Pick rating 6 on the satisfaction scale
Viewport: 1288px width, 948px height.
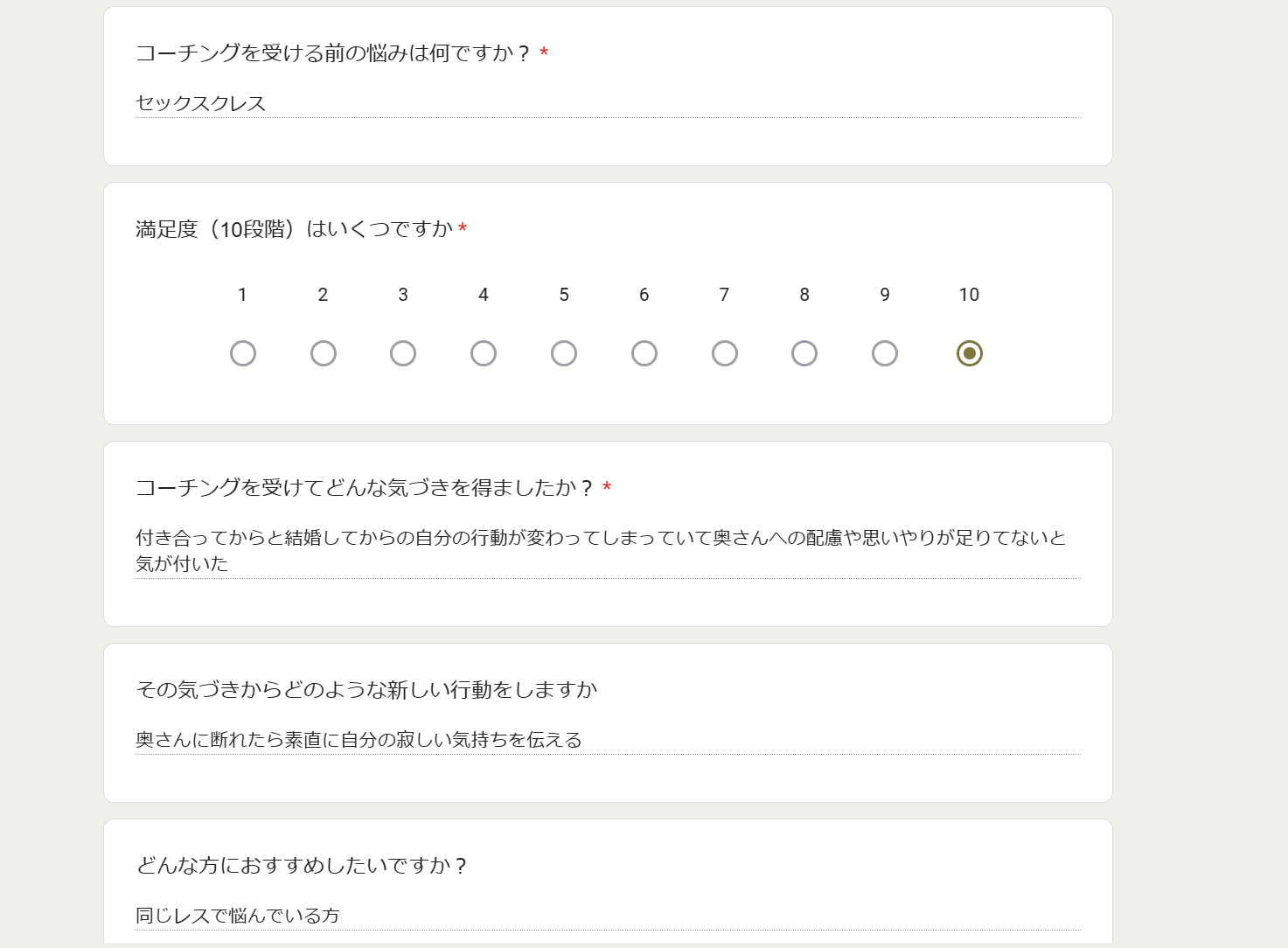tap(644, 353)
